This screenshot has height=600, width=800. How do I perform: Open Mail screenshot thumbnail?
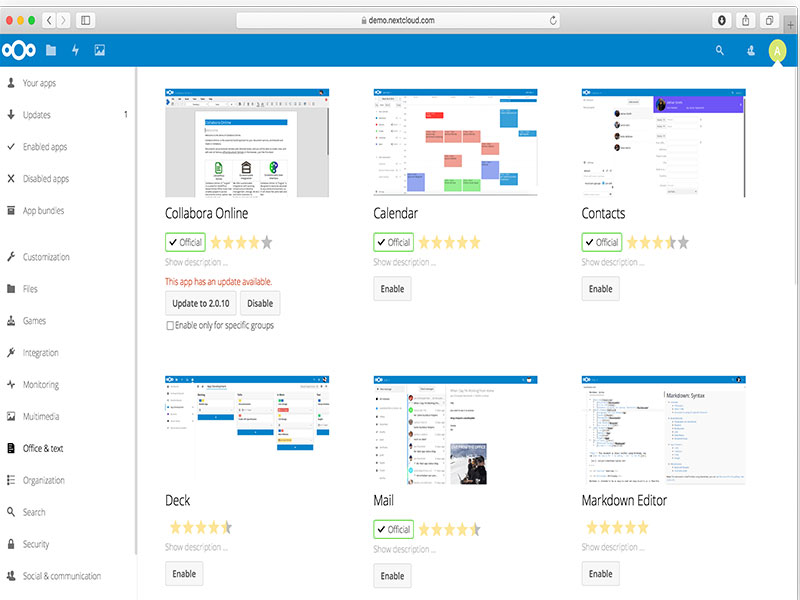pos(455,430)
